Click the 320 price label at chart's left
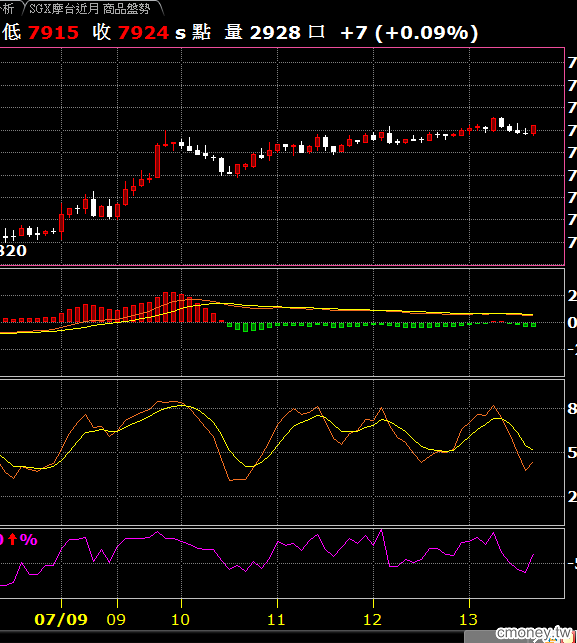 (x=13, y=251)
